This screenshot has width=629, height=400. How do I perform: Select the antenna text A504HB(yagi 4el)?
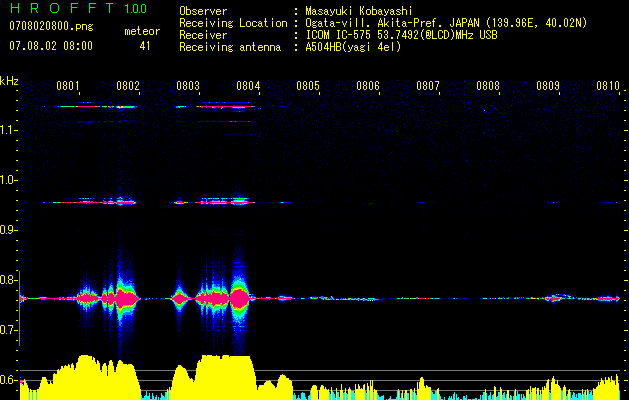(x=353, y=47)
